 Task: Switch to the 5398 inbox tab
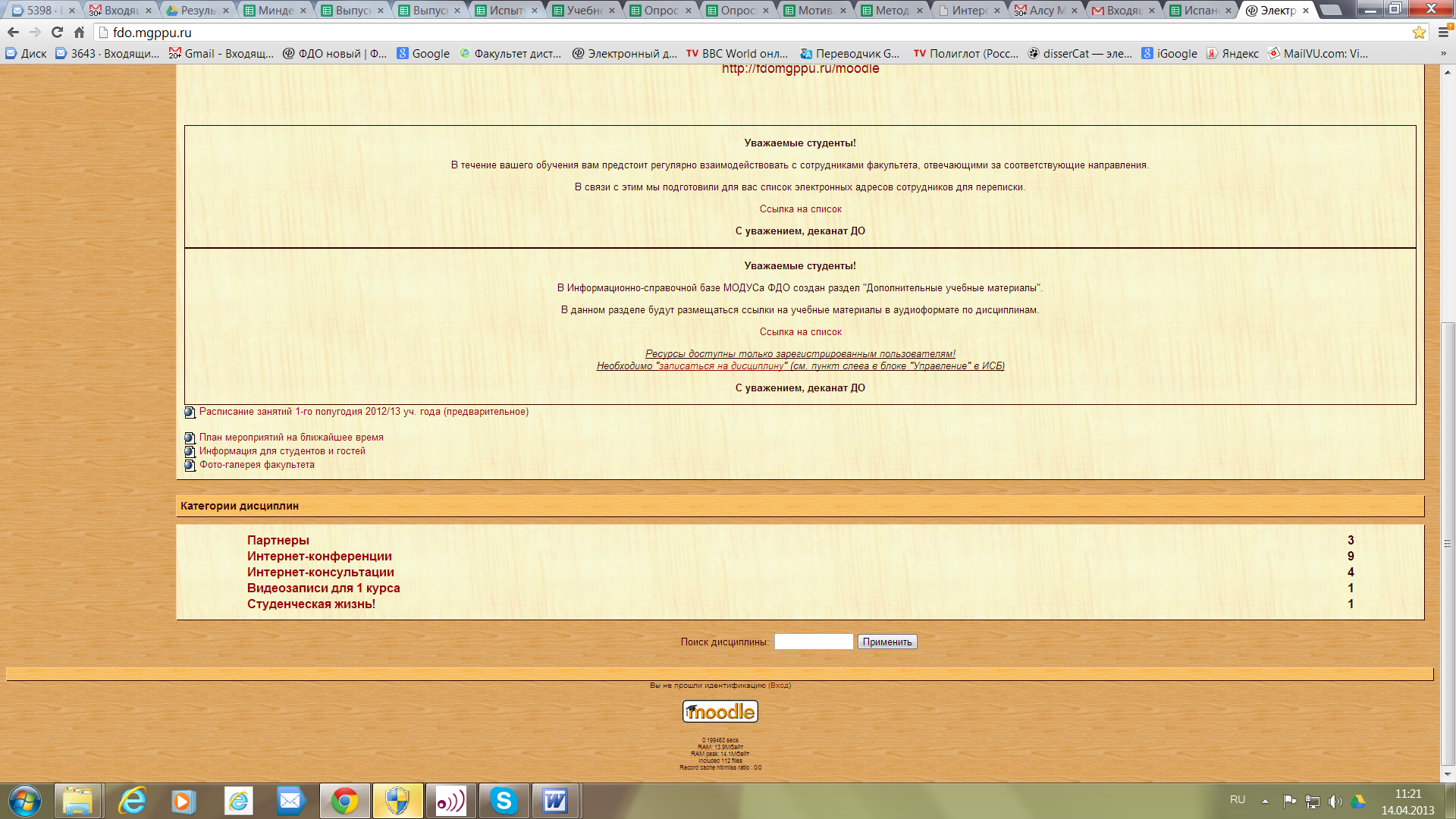tap(43, 11)
